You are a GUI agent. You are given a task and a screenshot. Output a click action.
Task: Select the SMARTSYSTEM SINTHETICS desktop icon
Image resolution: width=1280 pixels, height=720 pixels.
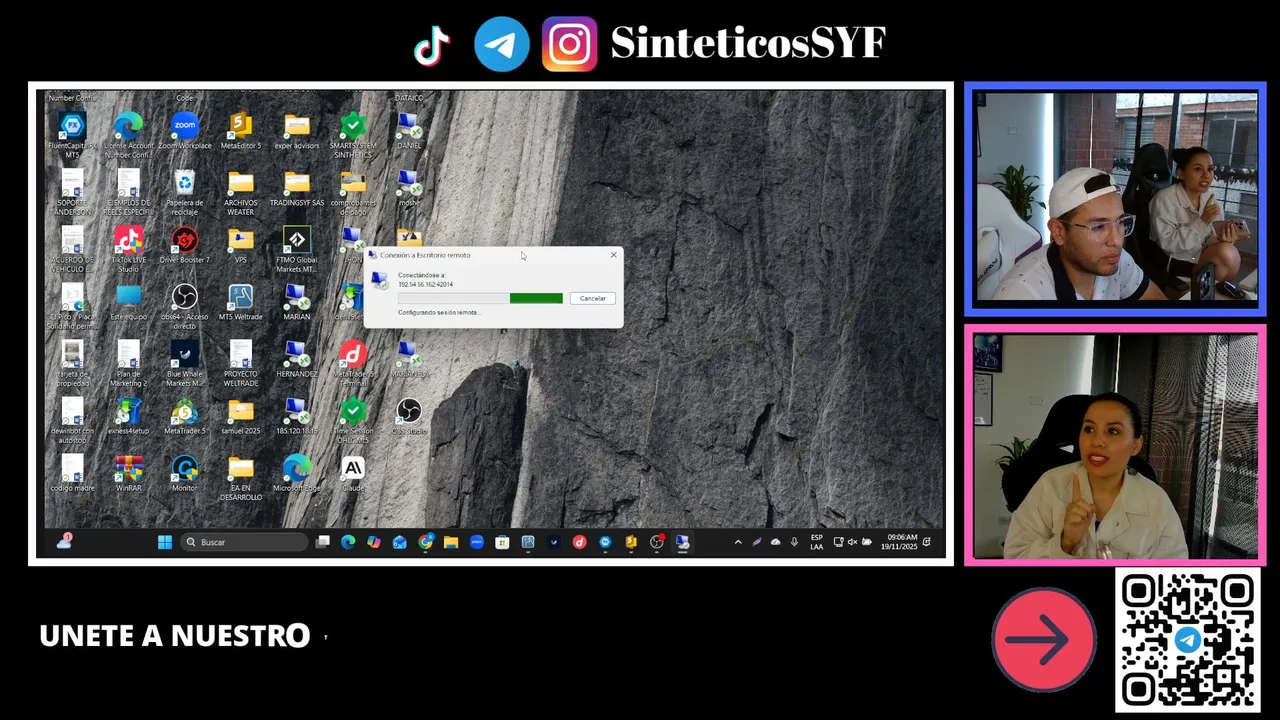point(352,134)
